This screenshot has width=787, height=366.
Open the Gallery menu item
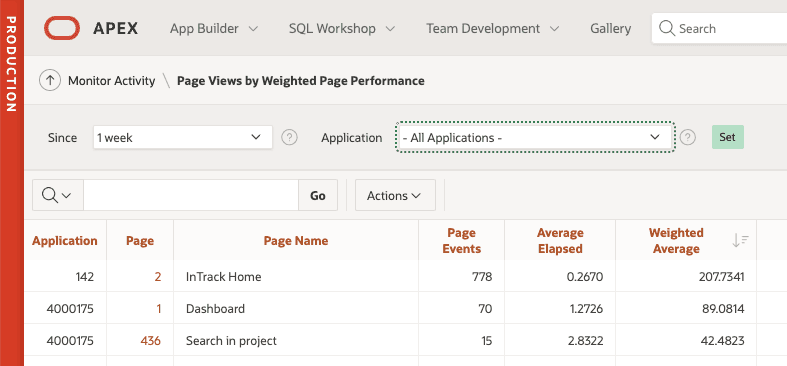610,29
